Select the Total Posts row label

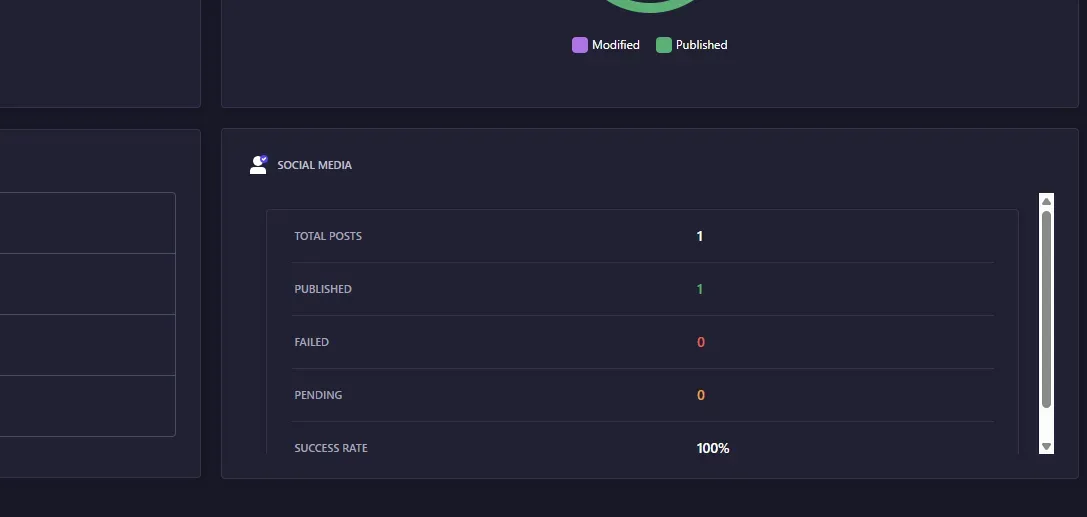point(328,236)
